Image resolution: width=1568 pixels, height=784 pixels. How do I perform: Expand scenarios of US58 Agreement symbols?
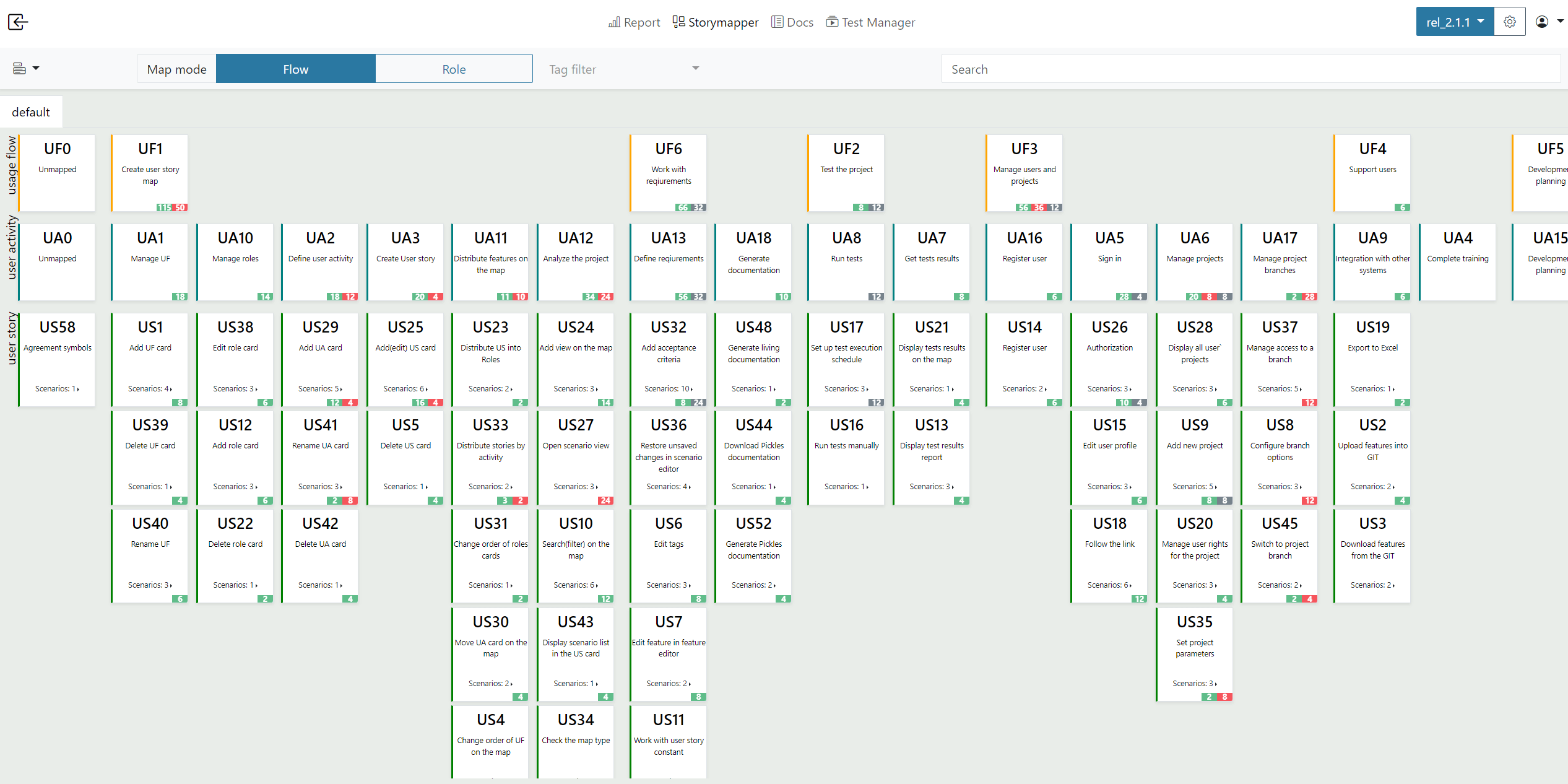click(x=58, y=389)
